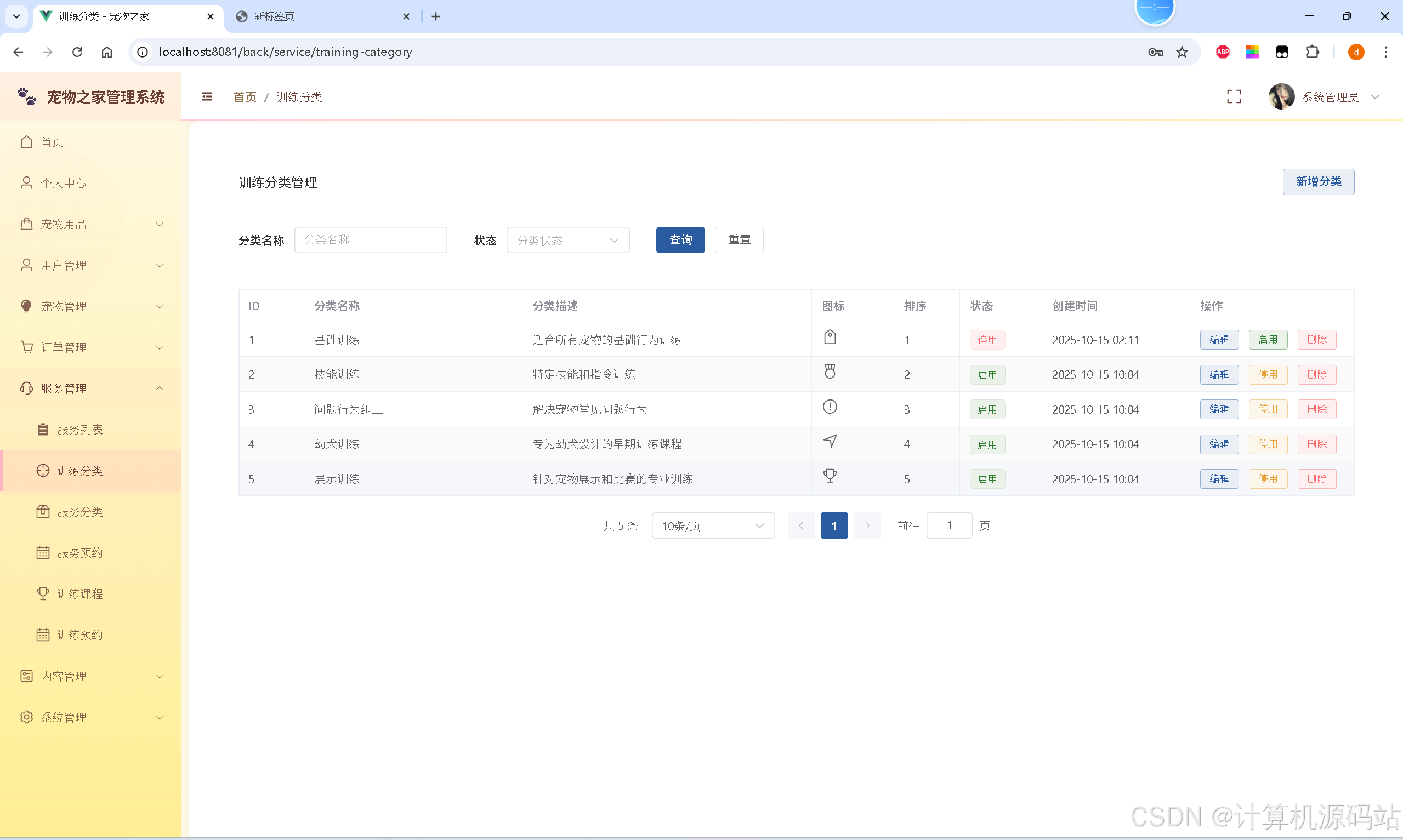The height and width of the screenshot is (840, 1403).
Task: Click 首页 breadcrumb link
Action: [245, 97]
